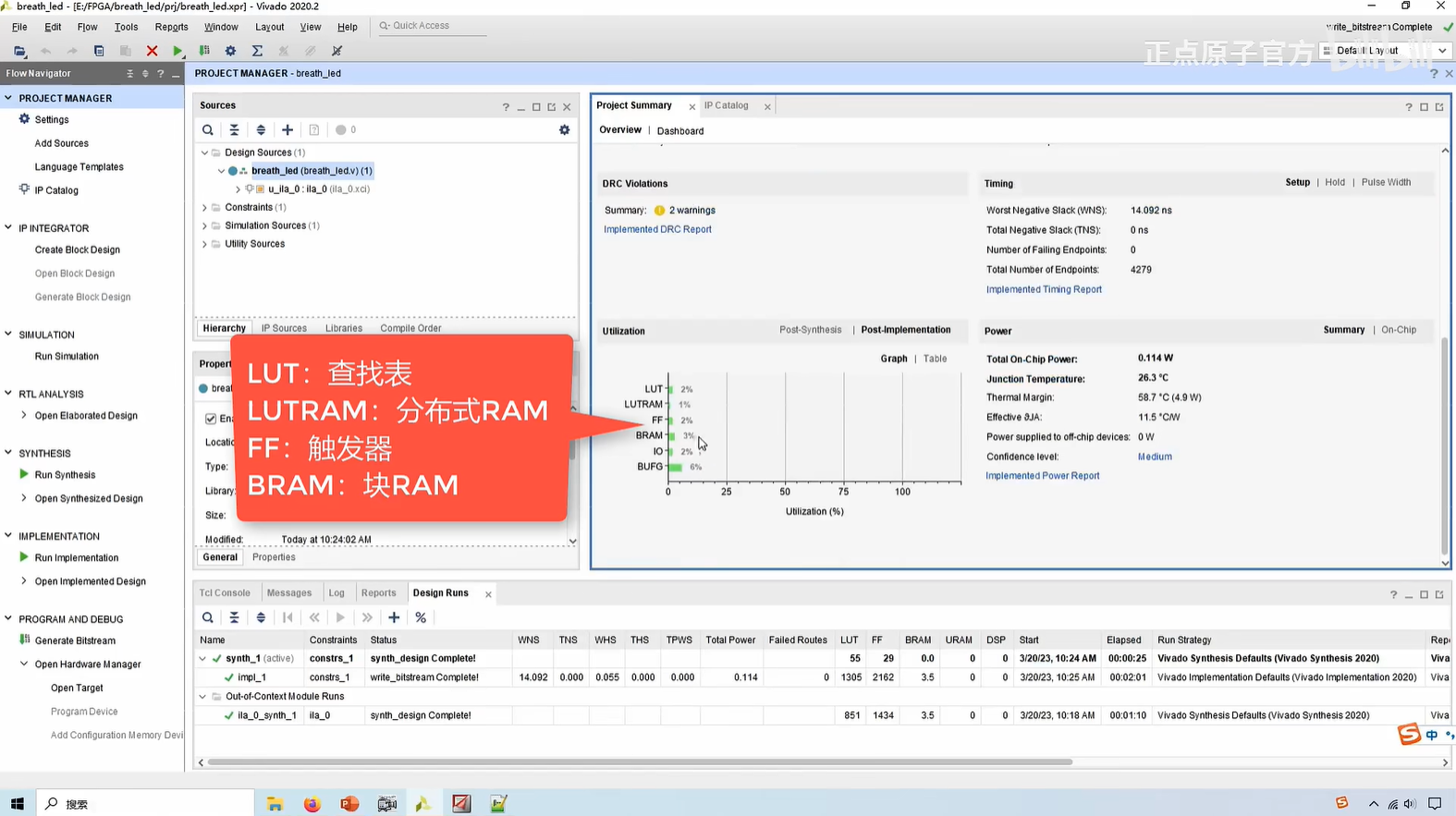Image resolution: width=1456 pixels, height=816 pixels.
Task: Expand all items in Sources panel
Action: 261,130
